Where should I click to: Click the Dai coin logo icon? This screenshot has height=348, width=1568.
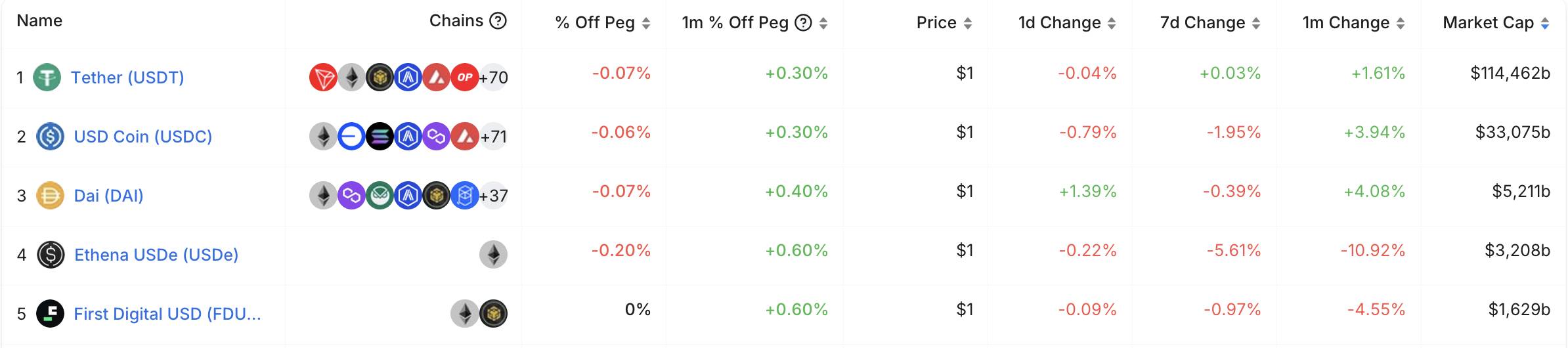pos(50,196)
